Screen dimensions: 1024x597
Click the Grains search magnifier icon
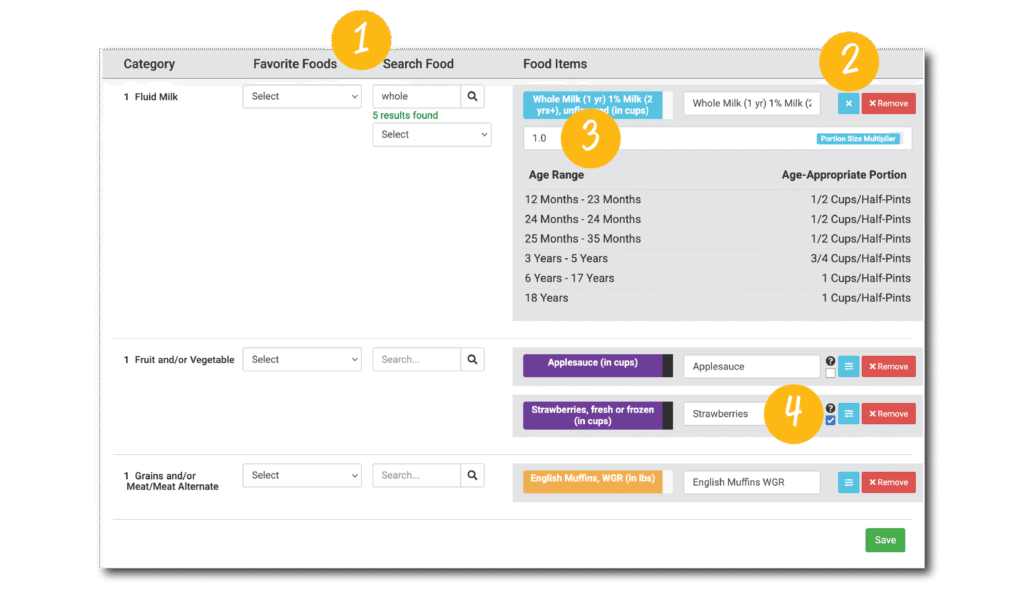click(x=473, y=475)
